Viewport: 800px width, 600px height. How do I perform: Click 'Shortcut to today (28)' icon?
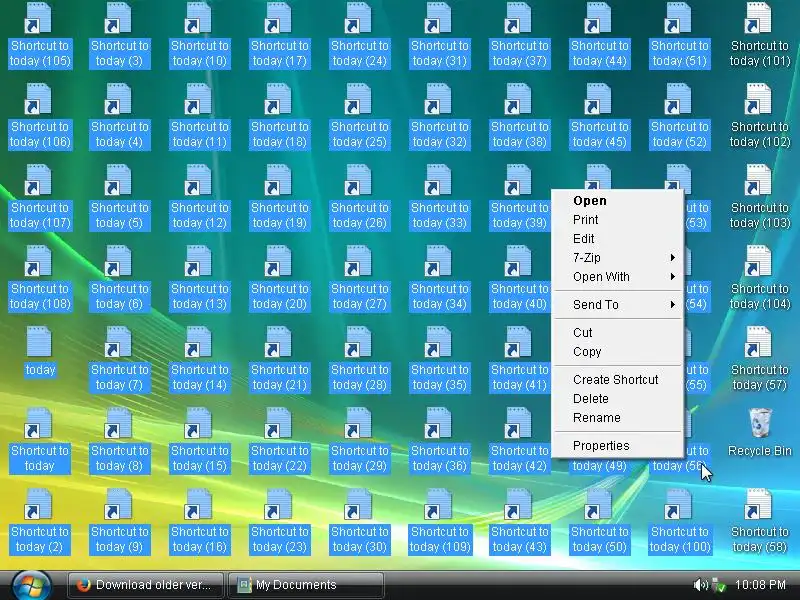pyautogui.click(x=360, y=360)
